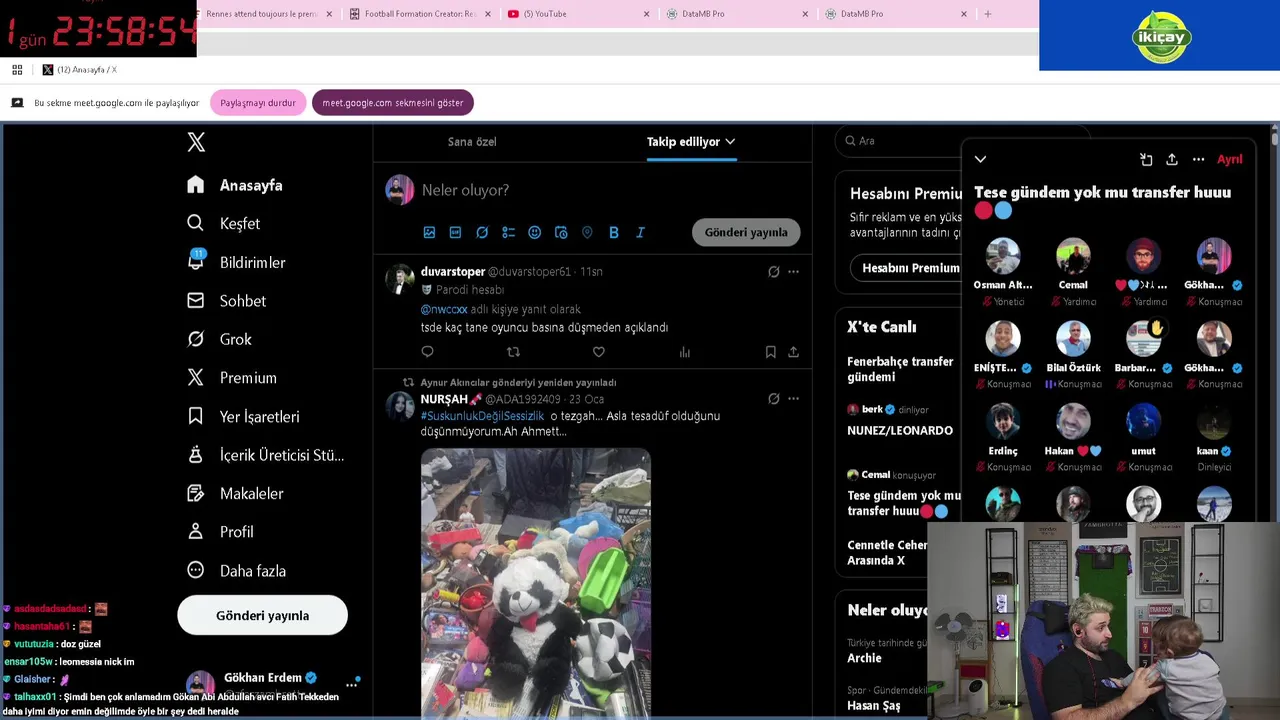
Task: Open duvarstoper profile link
Action: pyautogui.click(x=453, y=271)
